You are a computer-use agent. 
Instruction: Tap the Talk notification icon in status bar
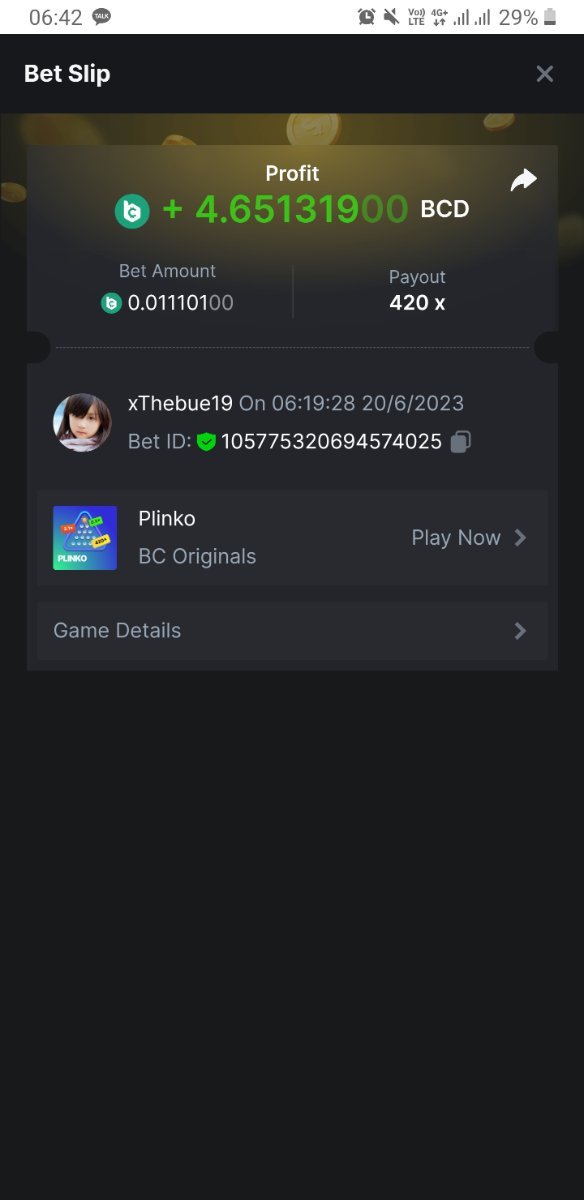click(101, 17)
